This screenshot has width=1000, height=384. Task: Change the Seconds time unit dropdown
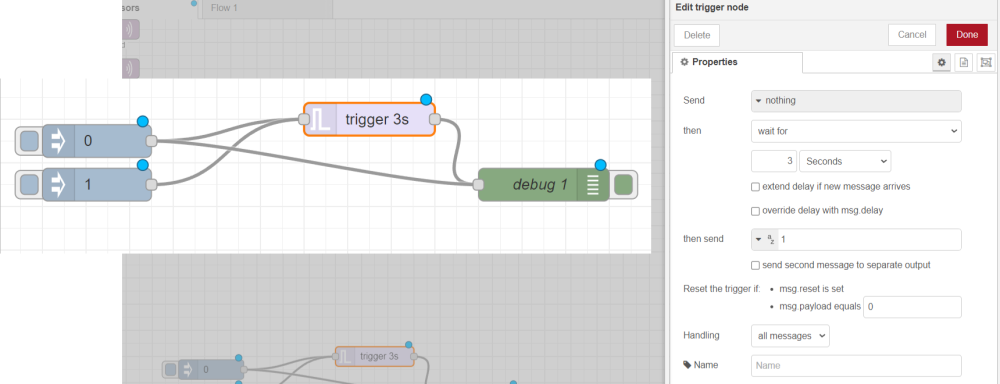point(845,161)
